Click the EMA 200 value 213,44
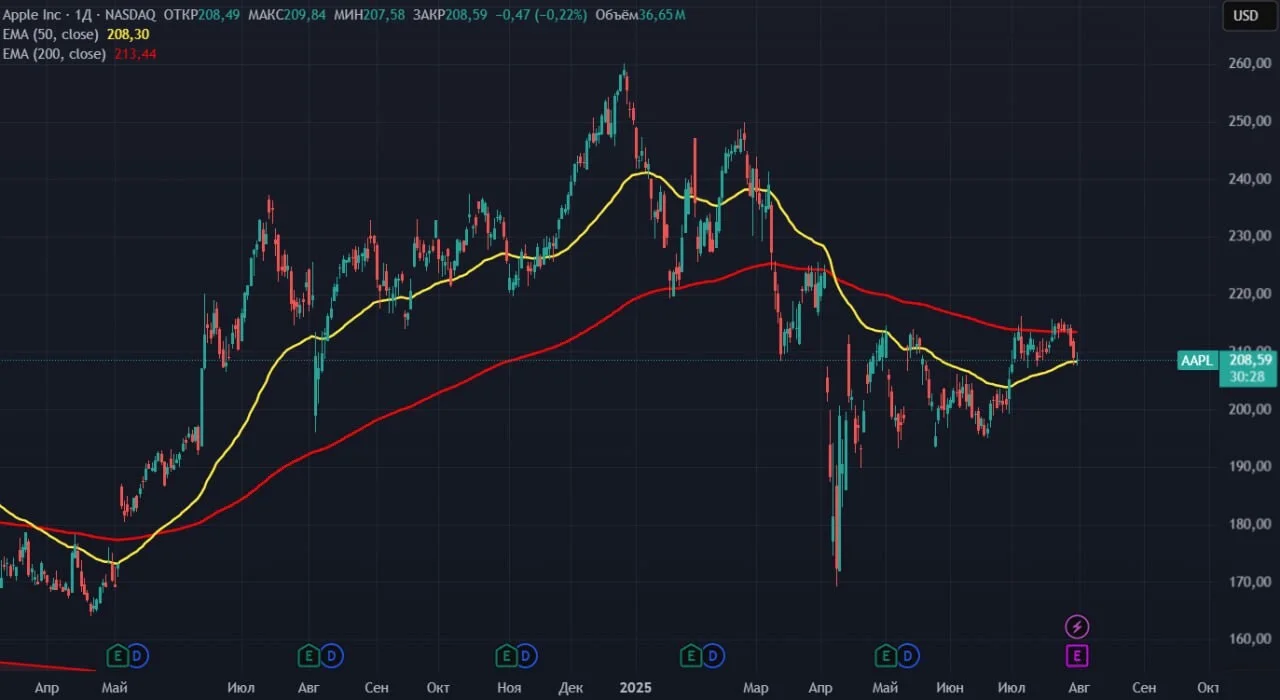The height and width of the screenshot is (700, 1280). pyautogui.click(x=137, y=54)
